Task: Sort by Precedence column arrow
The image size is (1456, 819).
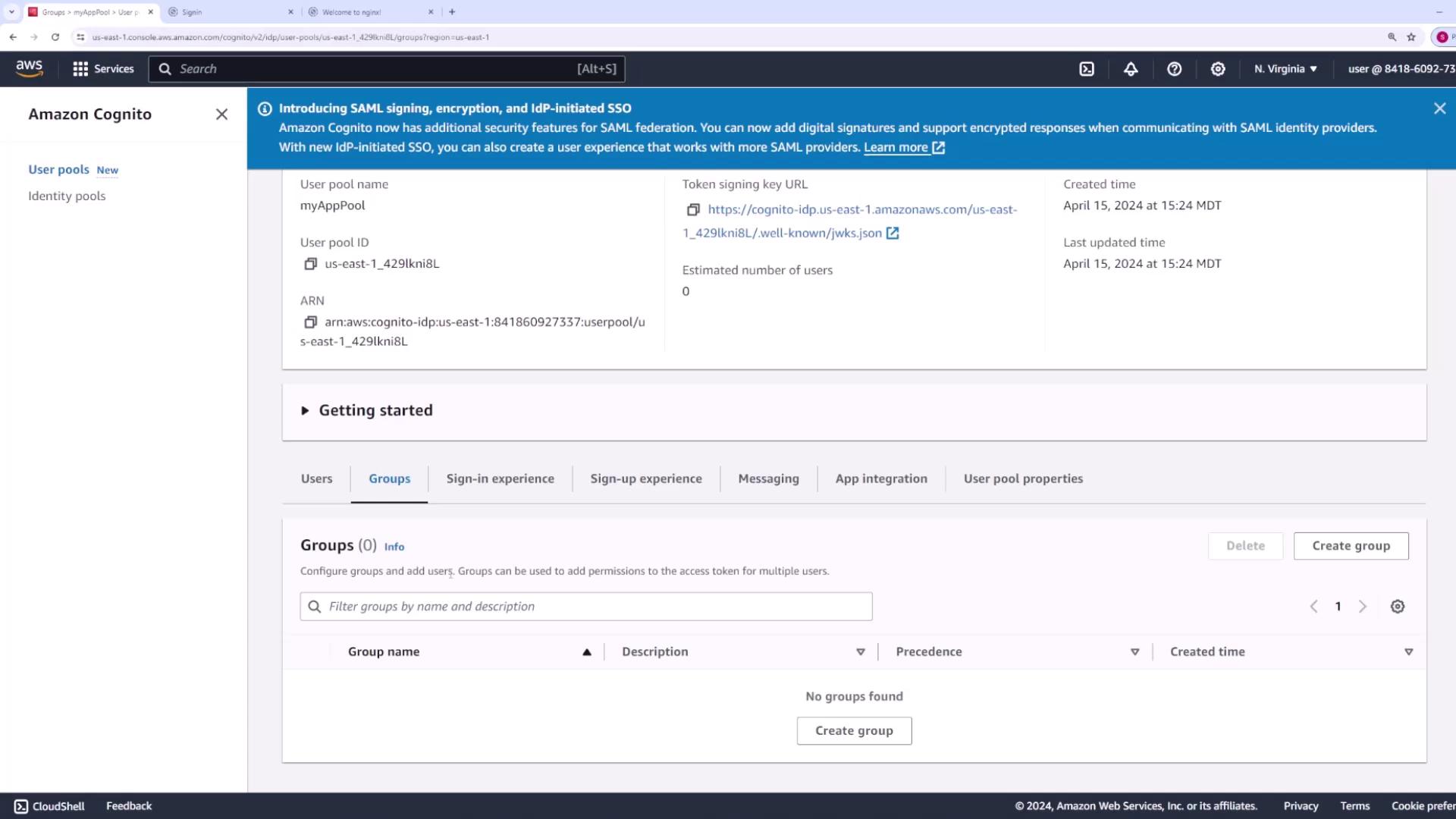Action: tap(1134, 652)
